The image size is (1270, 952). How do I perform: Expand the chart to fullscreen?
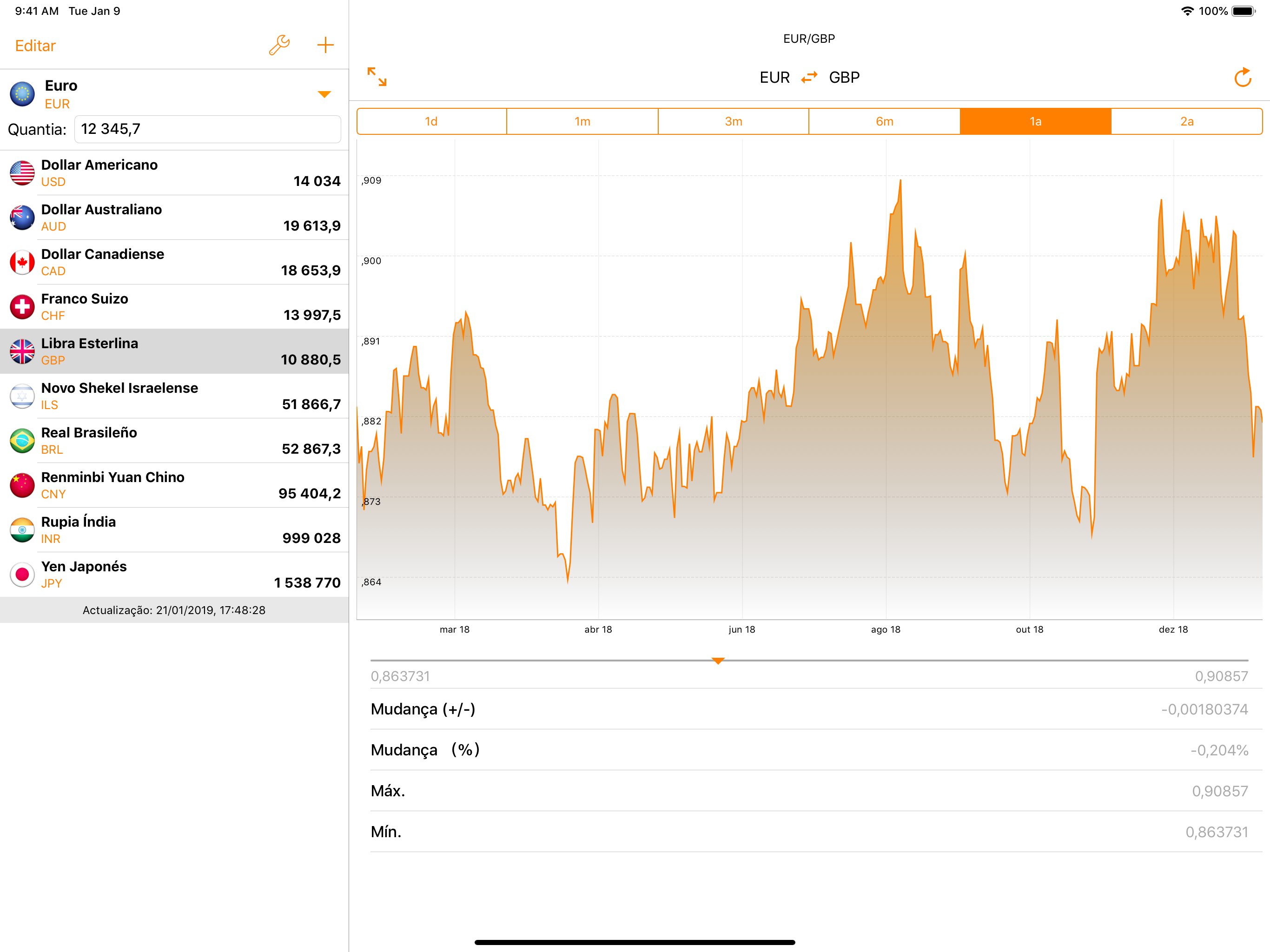pos(377,77)
